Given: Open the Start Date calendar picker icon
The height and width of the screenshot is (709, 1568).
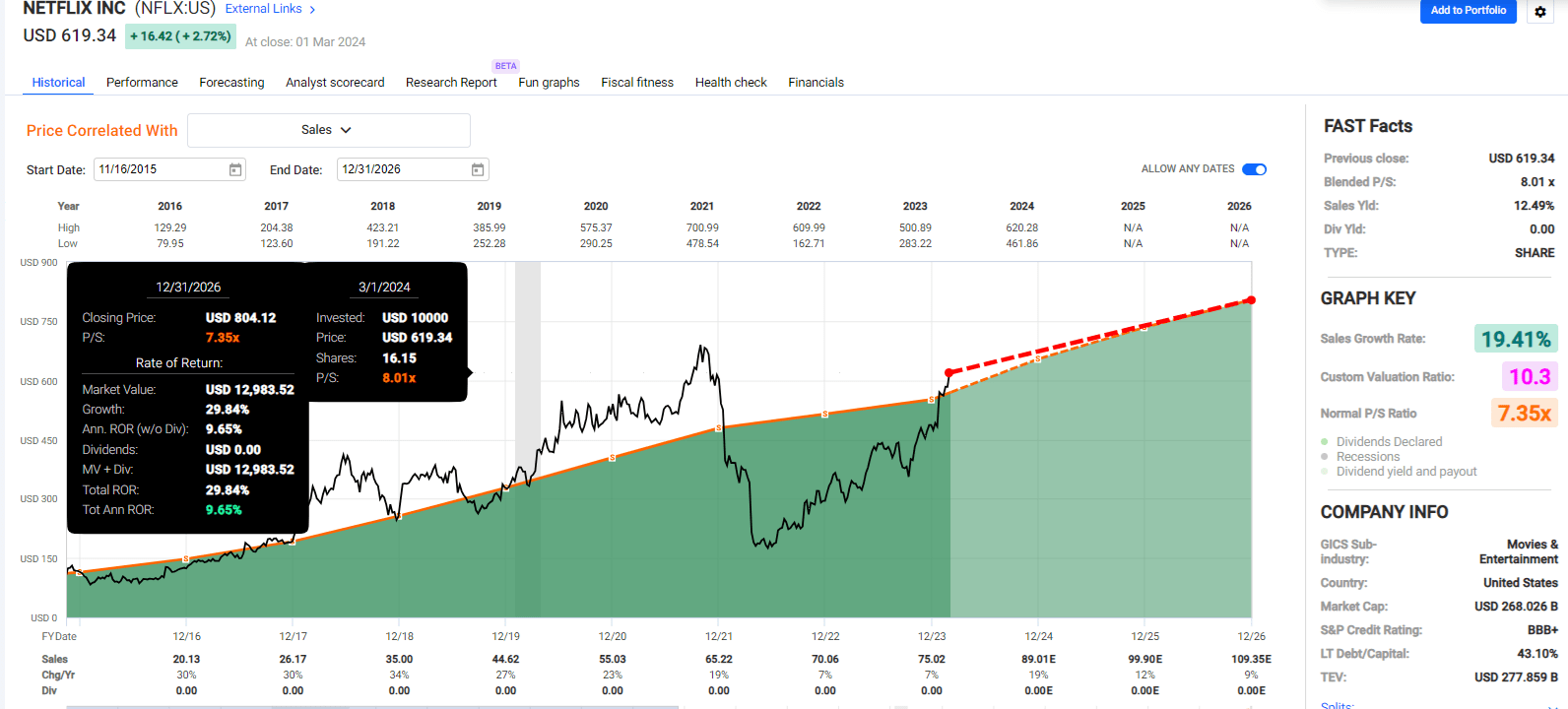Looking at the screenshot, I should tap(235, 169).
